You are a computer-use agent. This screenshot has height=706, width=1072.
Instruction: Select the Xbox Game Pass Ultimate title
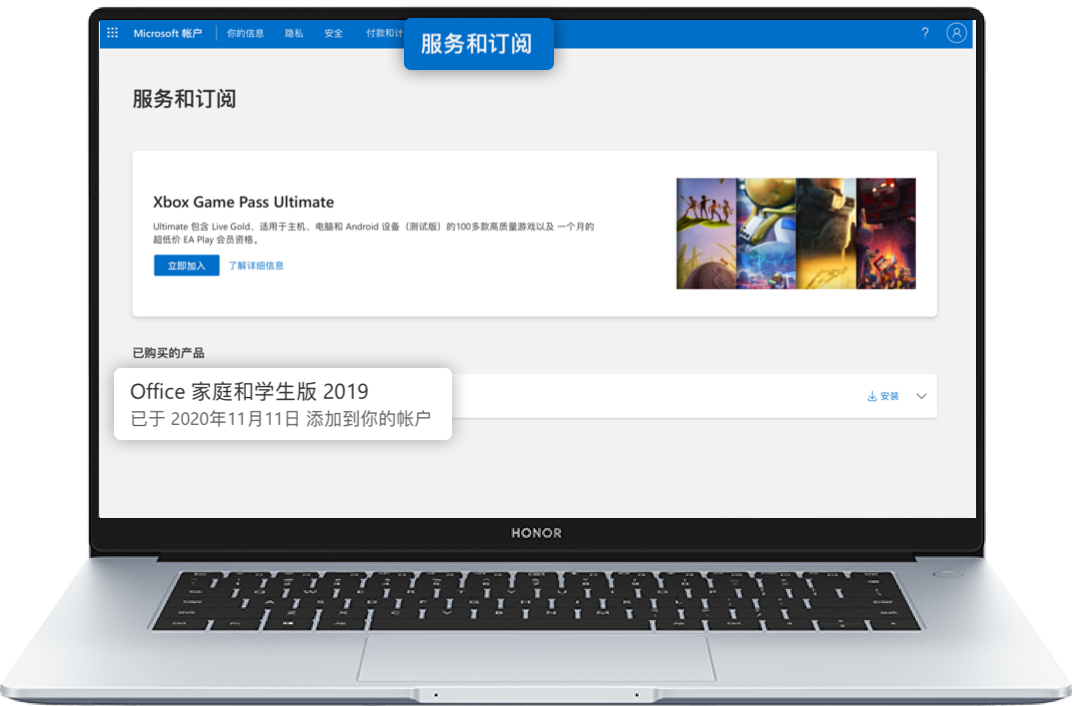[243, 202]
